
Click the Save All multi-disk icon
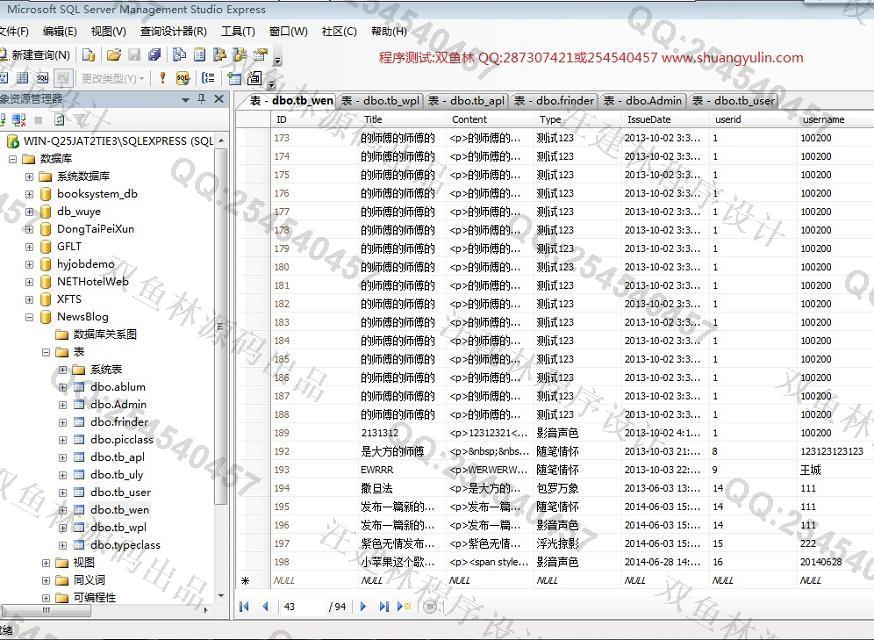(x=154, y=55)
